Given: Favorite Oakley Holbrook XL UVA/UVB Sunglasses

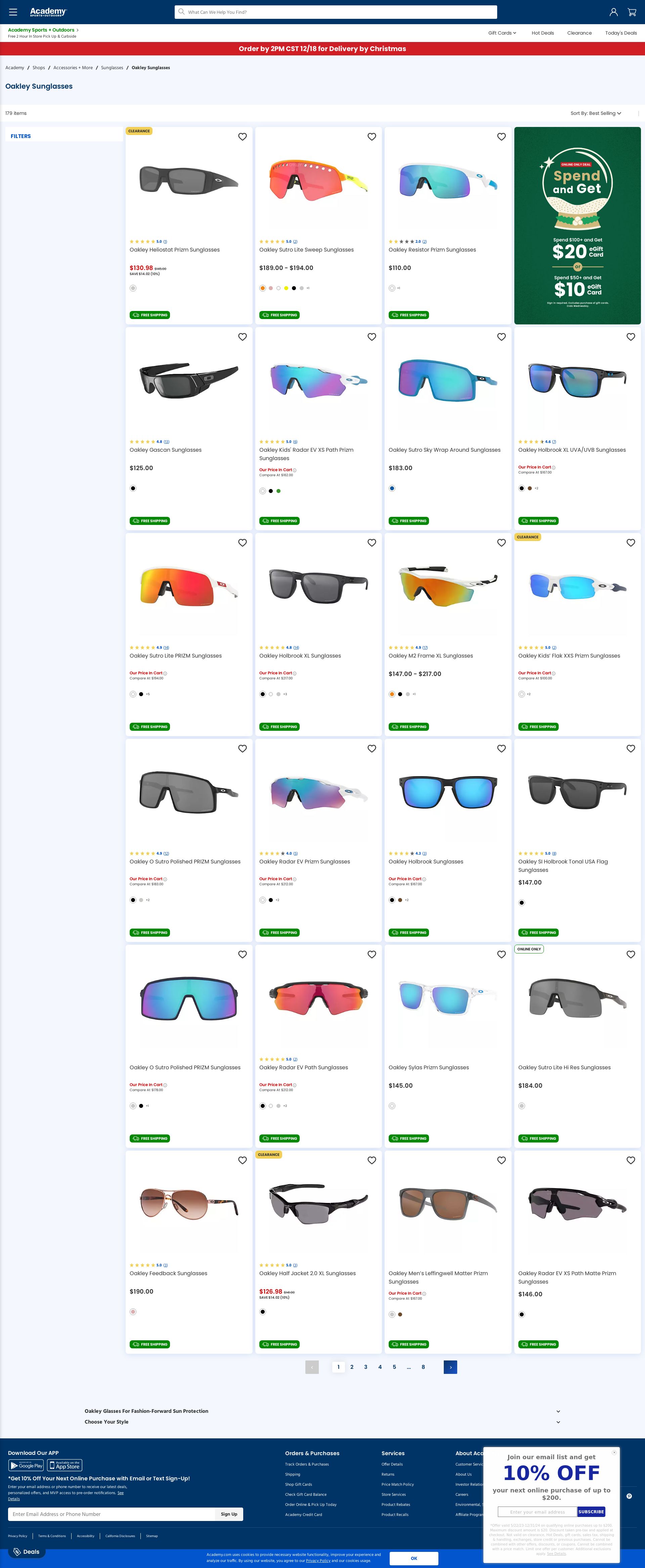Looking at the screenshot, I should [631, 337].
